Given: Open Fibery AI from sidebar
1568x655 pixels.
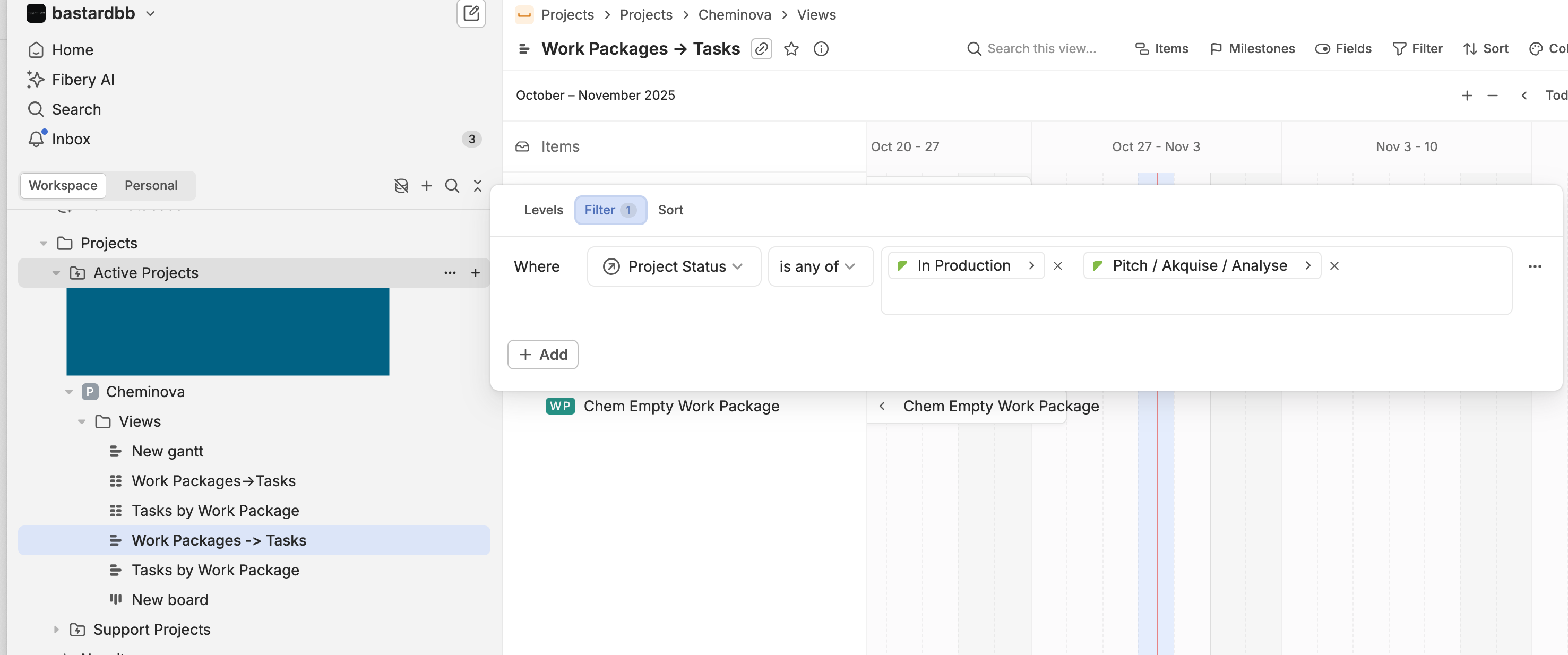Looking at the screenshot, I should (83, 80).
